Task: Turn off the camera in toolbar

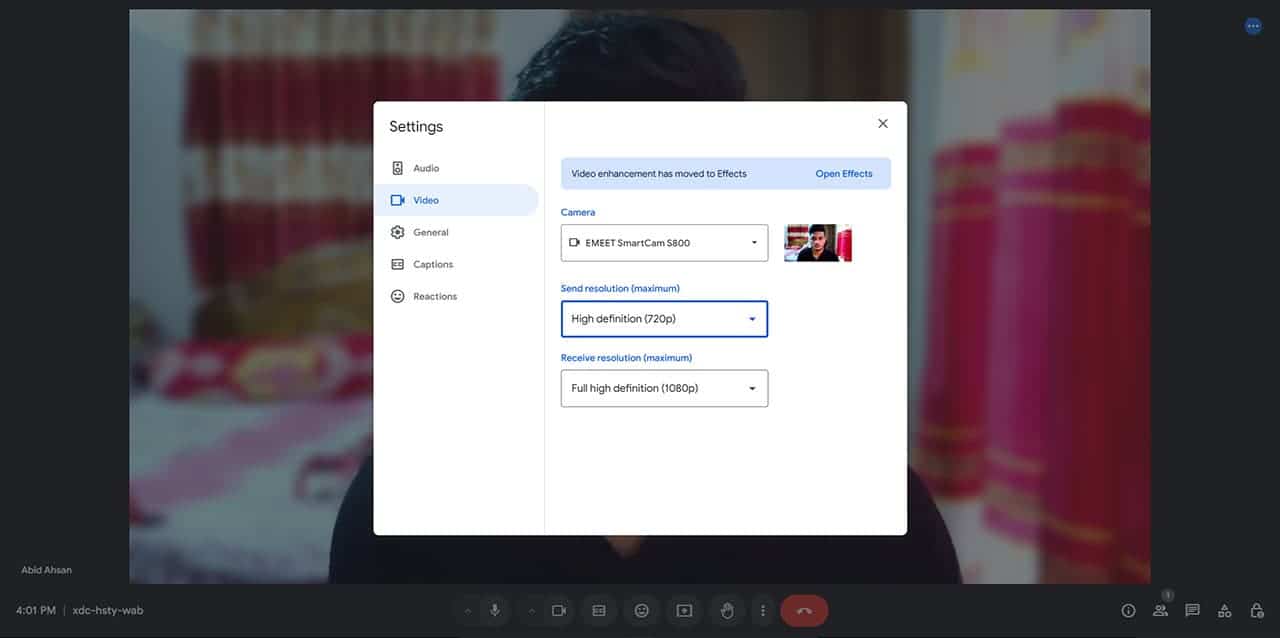Action: click(x=559, y=611)
